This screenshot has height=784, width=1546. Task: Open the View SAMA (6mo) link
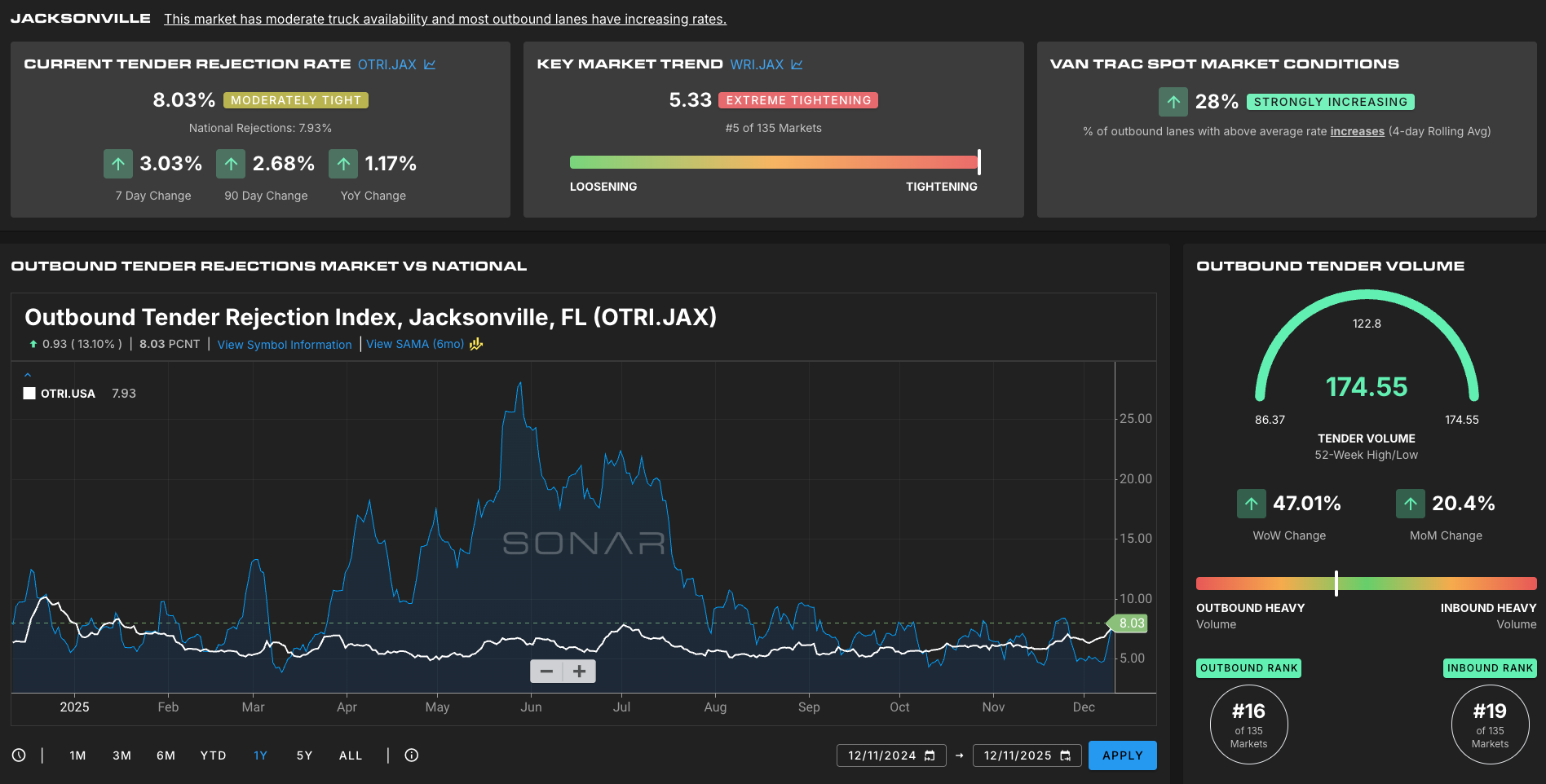(414, 344)
